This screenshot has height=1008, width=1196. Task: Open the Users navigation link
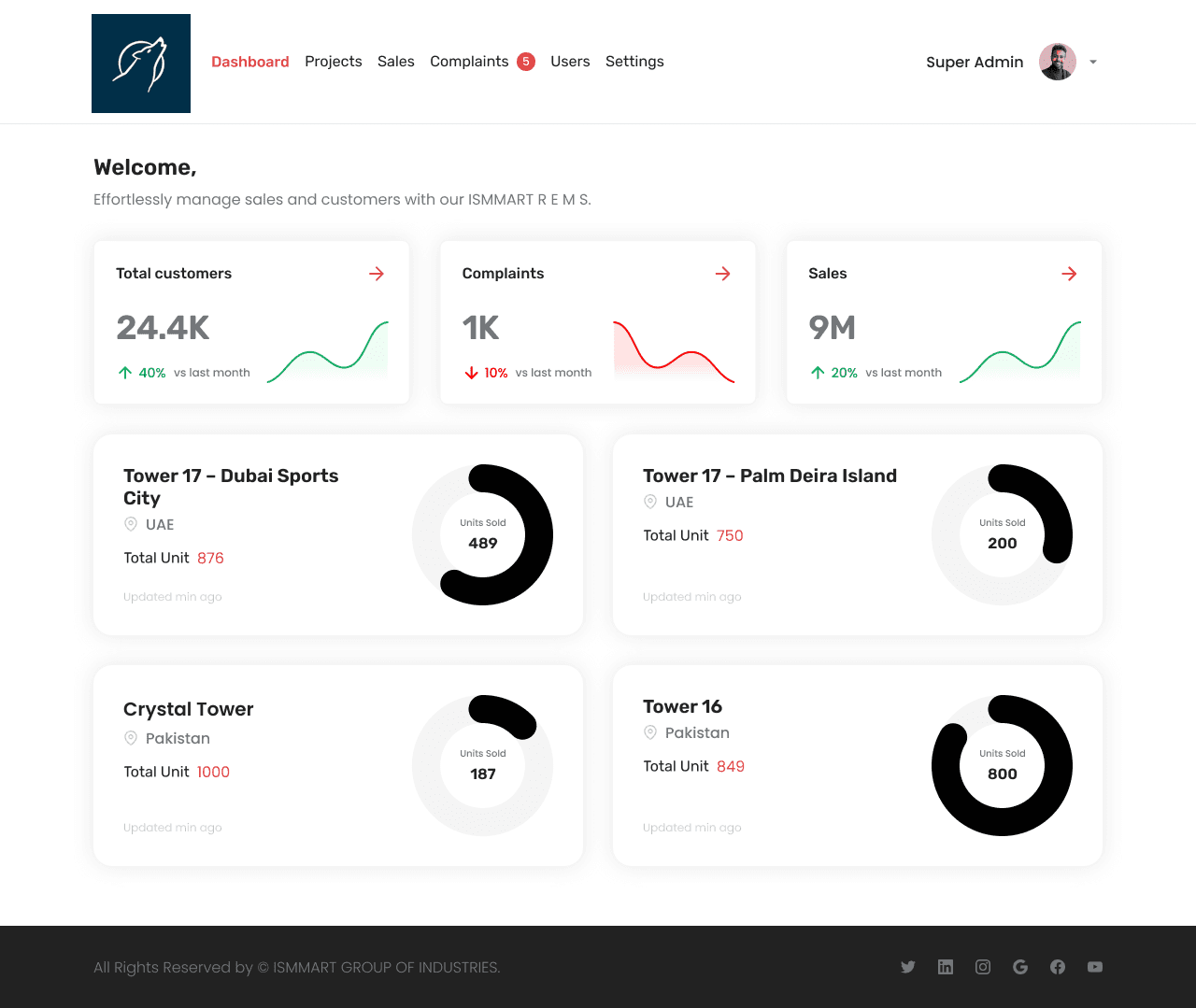click(570, 62)
